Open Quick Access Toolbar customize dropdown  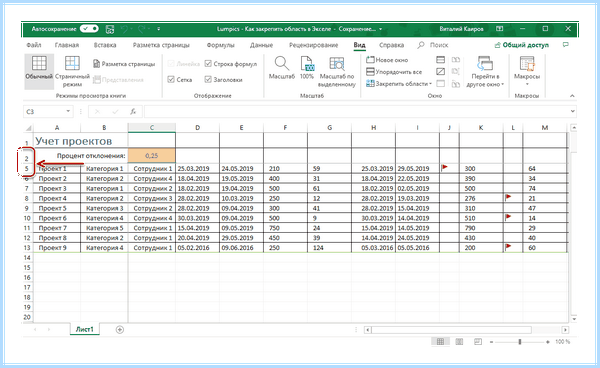[x=158, y=29]
